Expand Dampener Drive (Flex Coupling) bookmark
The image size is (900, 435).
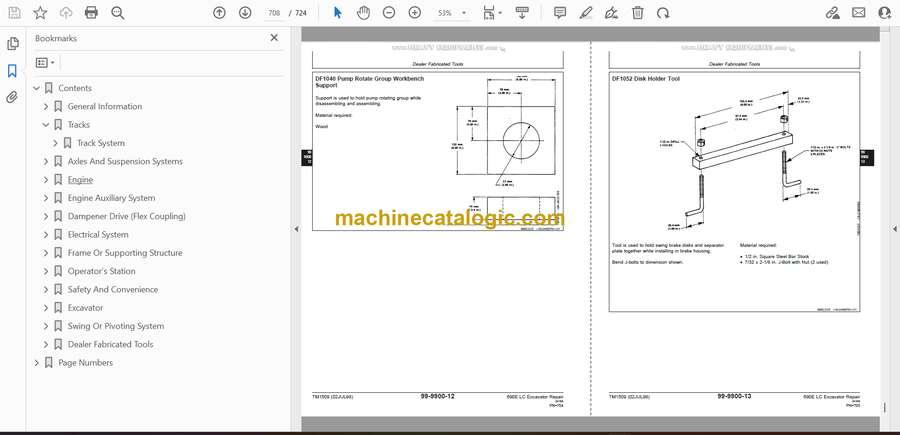point(46,216)
